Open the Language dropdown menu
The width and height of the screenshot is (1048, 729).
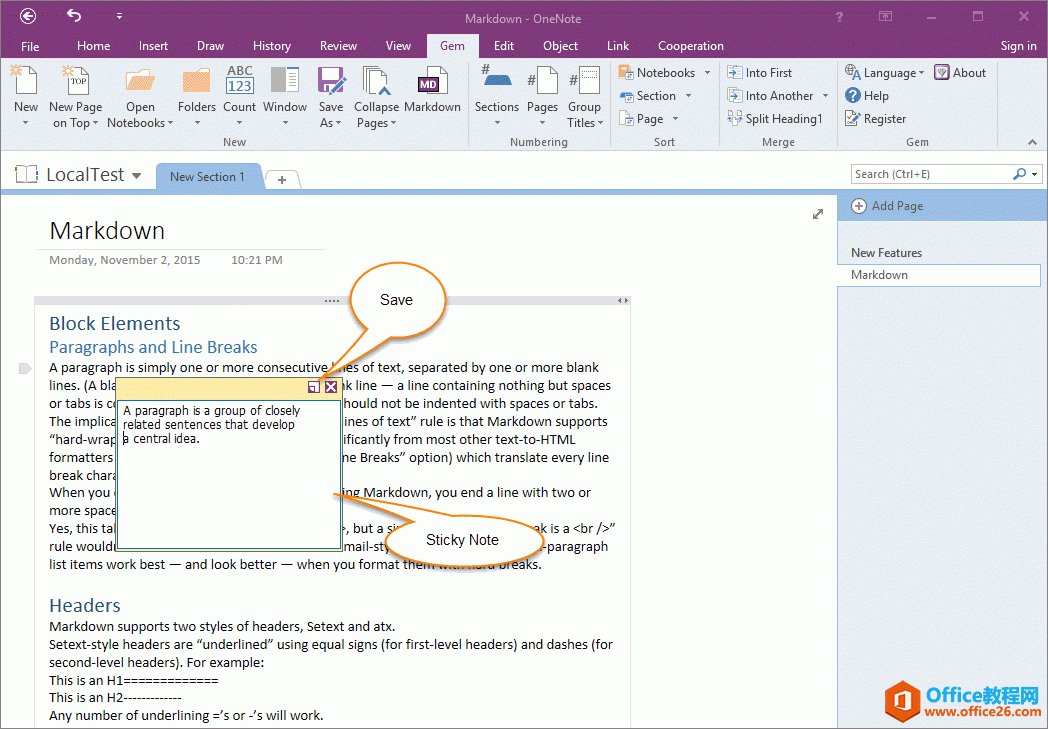pos(922,73)
